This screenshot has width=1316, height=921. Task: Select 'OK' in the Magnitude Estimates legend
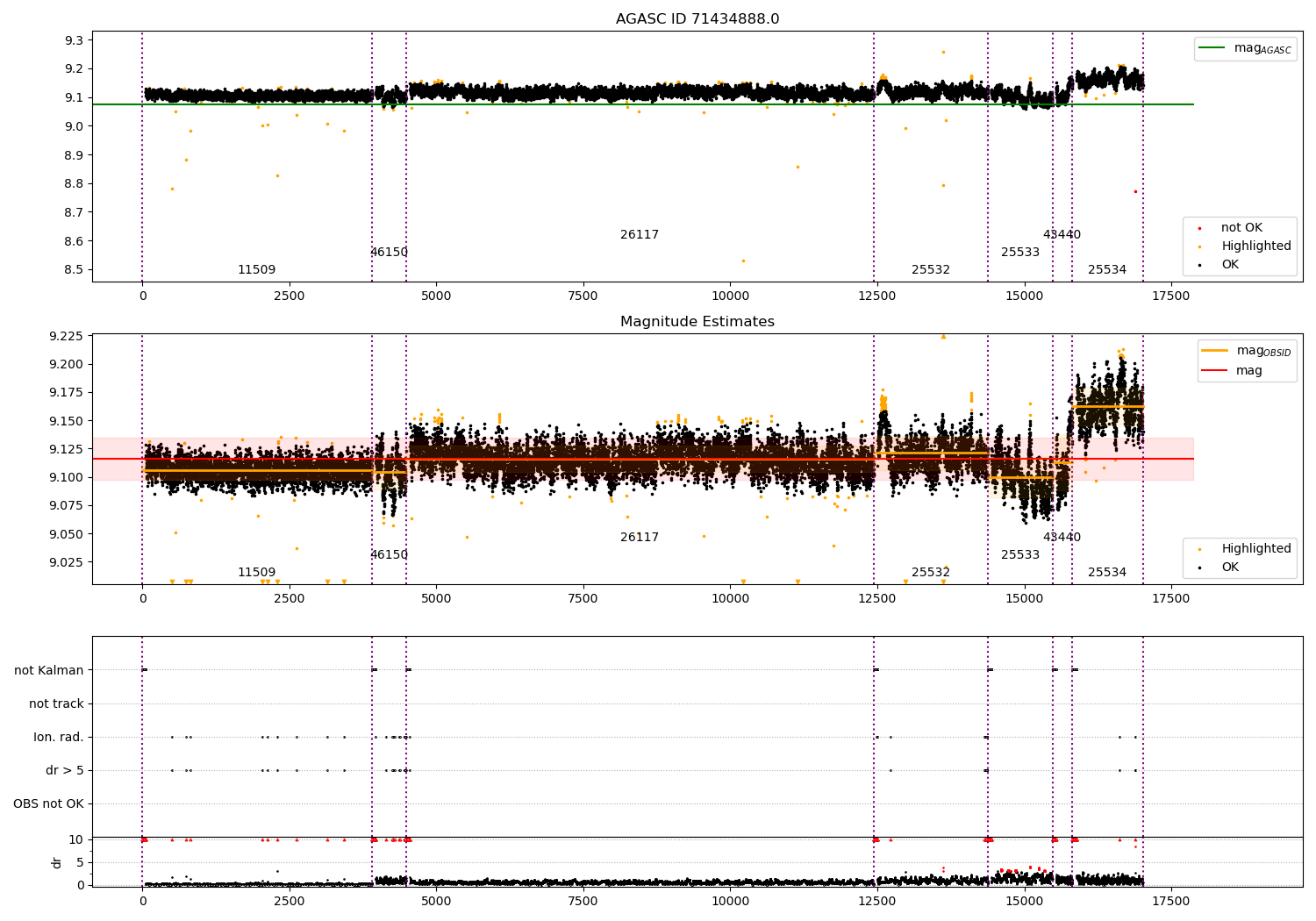pyautogui.click(x=1230, y=568)
